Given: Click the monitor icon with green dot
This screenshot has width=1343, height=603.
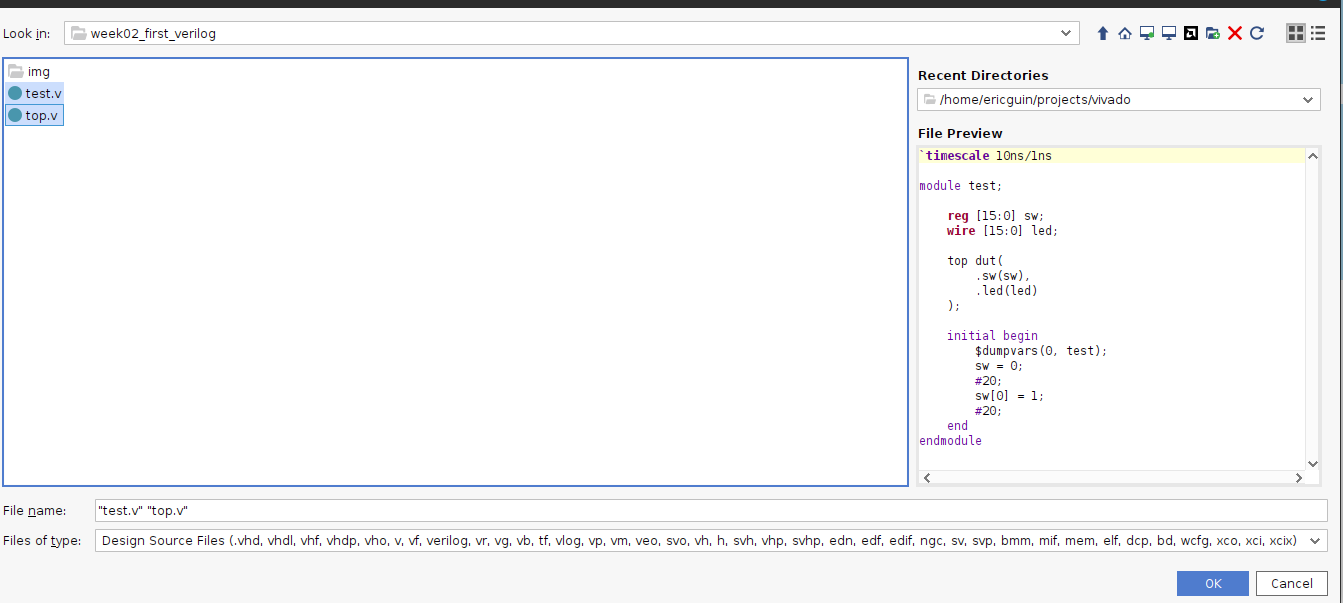Looking at the screenshot, I should (x=1147, y=33).
